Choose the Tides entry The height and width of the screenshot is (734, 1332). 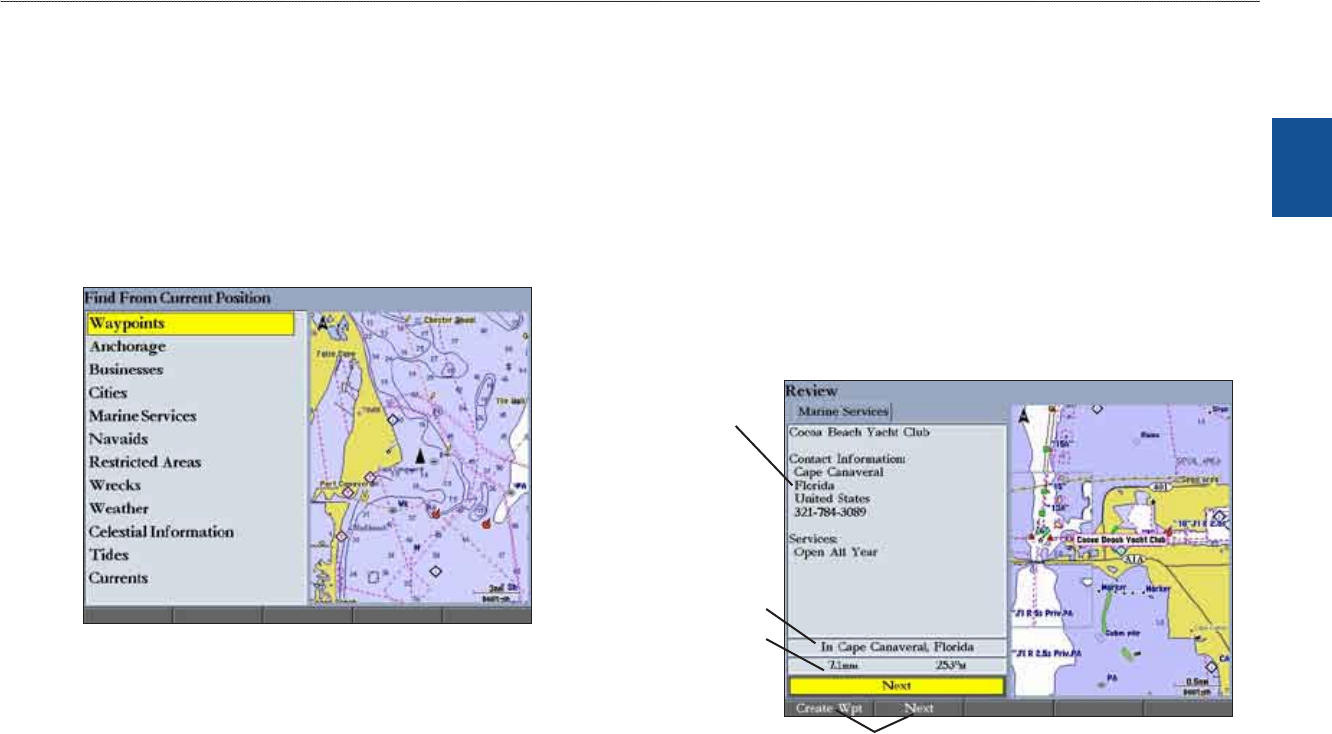109,555
